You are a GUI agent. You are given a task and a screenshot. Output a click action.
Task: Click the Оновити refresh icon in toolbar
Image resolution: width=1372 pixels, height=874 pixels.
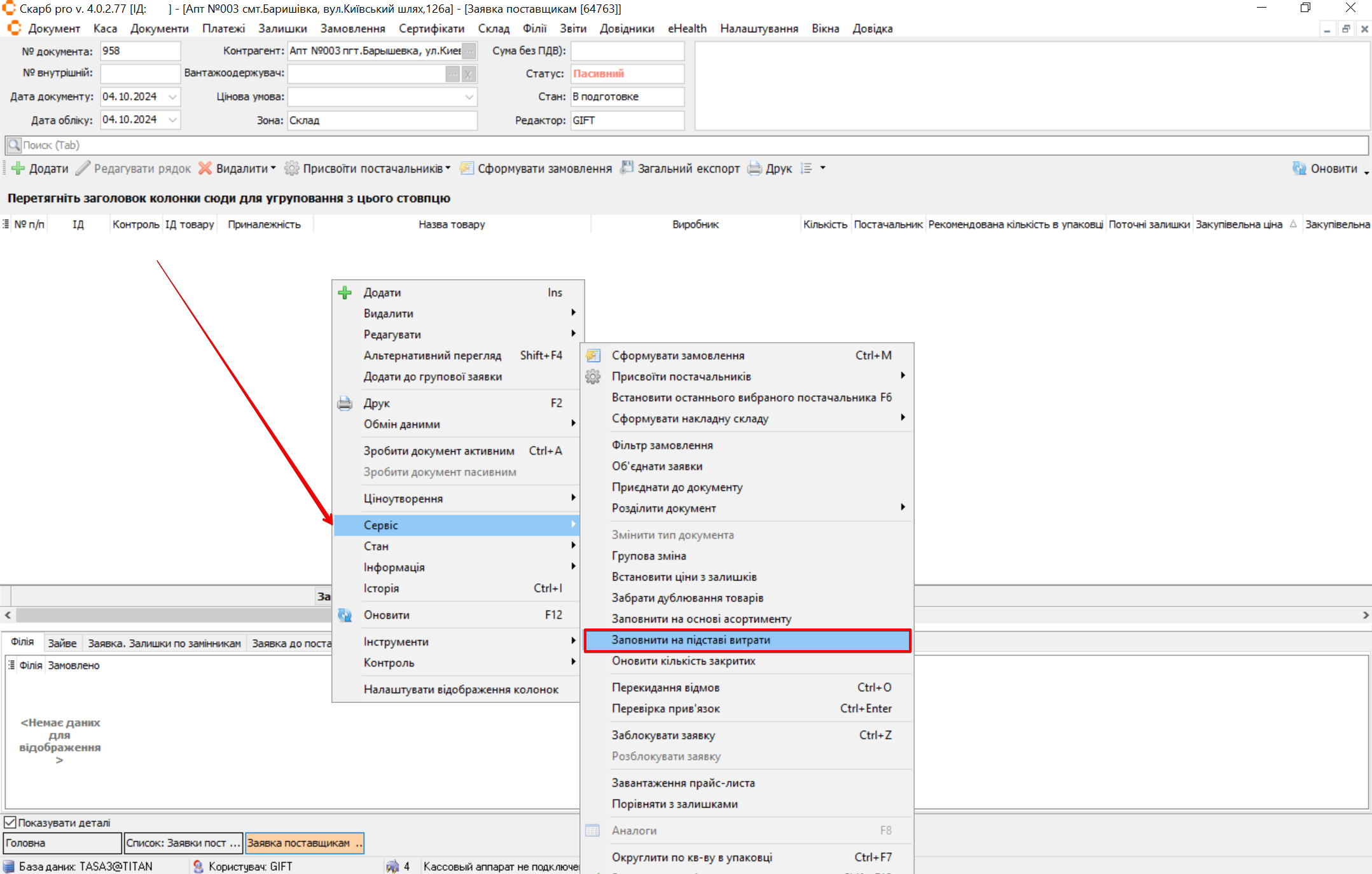point(1299,169)
